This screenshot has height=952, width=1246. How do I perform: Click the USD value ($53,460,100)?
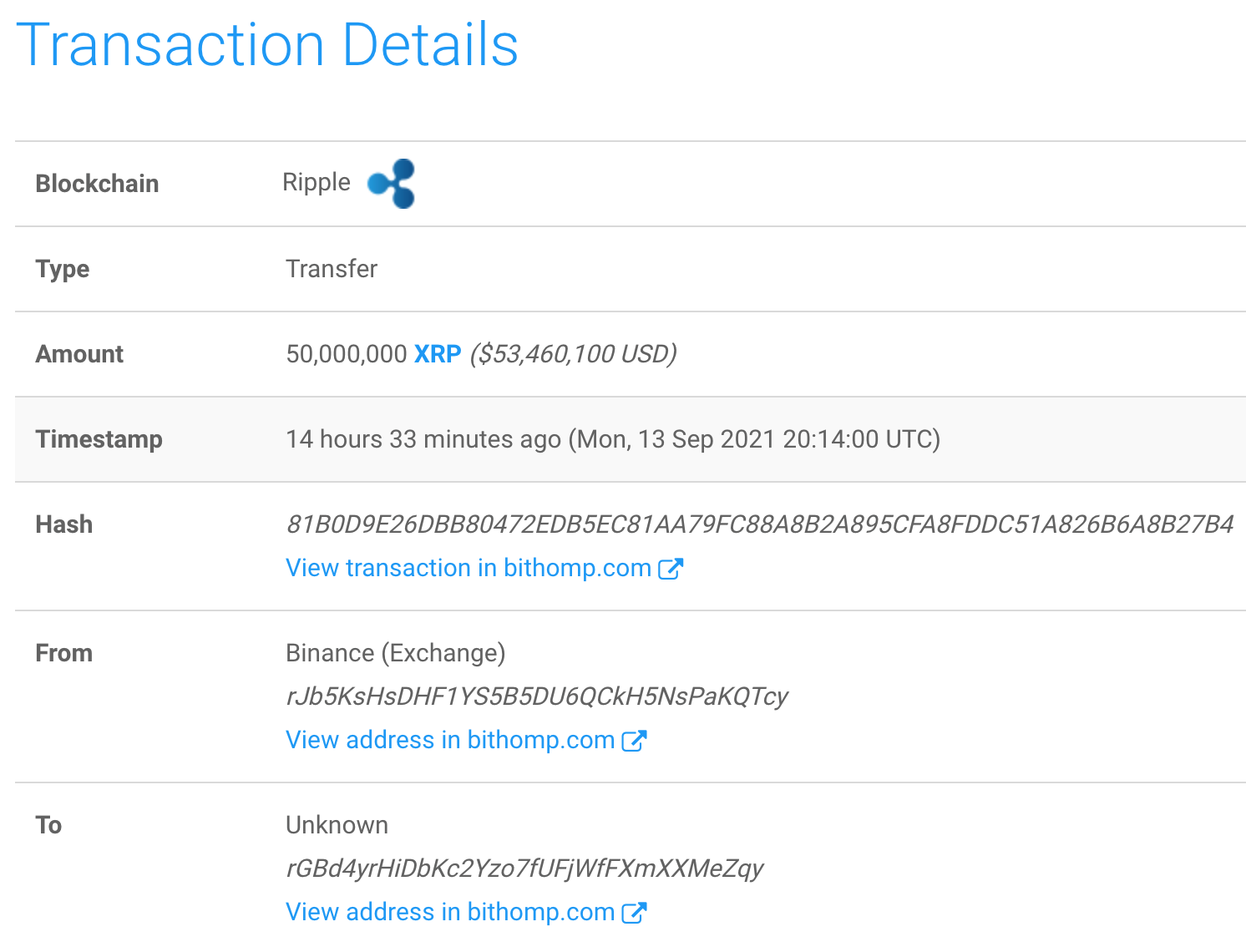point(572,354)
